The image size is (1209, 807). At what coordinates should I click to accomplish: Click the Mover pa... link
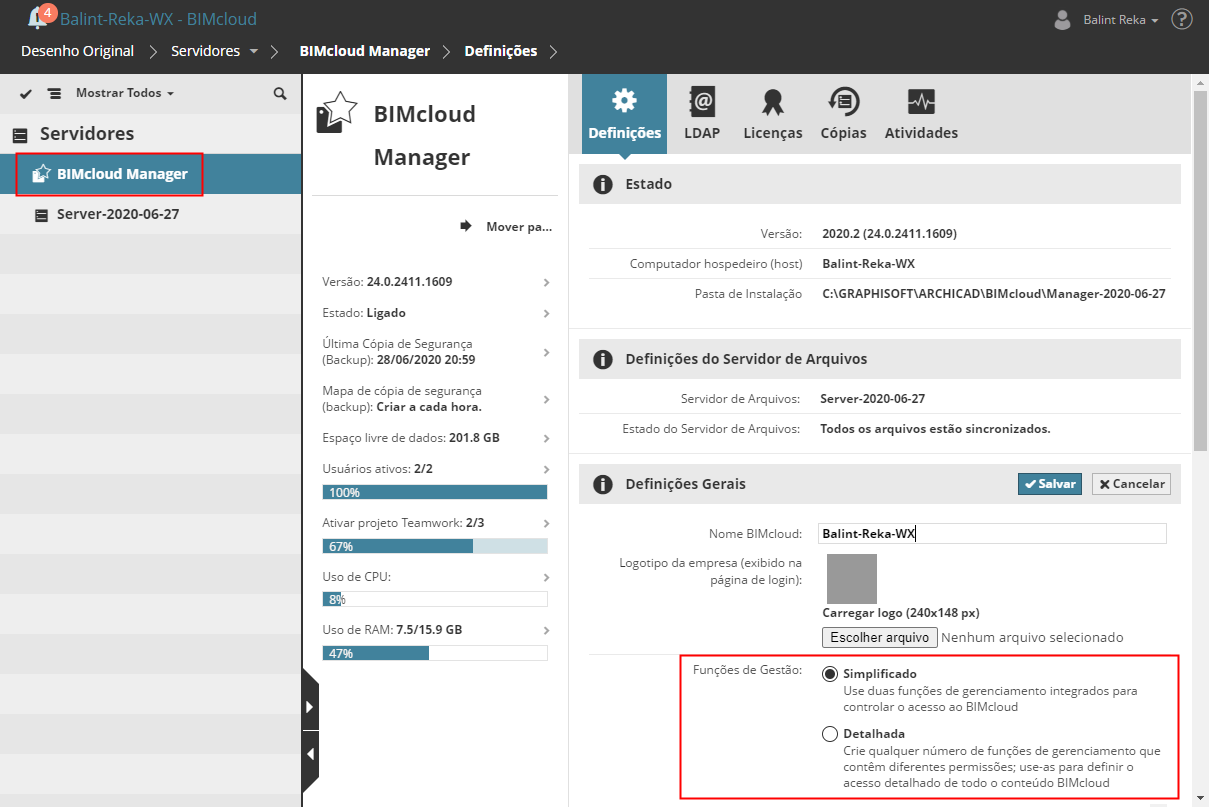pyautogui.click(x=519, y=227)
